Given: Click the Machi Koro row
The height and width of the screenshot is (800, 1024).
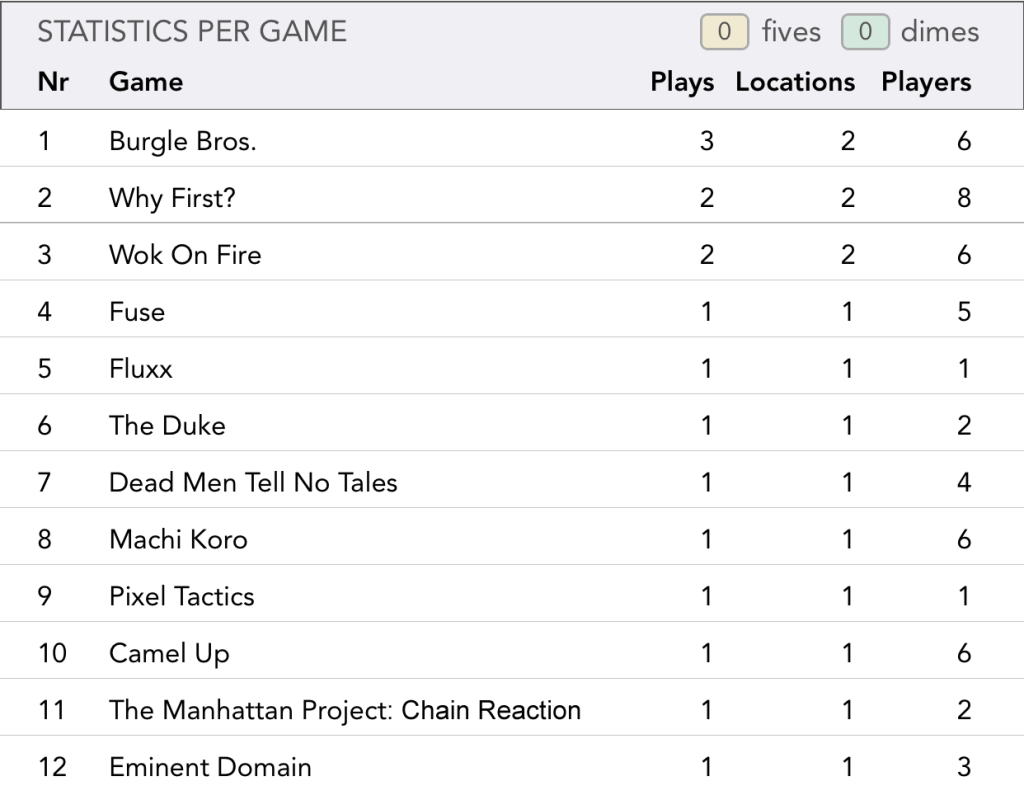Looking at the screenshot, I should point(178,540).
